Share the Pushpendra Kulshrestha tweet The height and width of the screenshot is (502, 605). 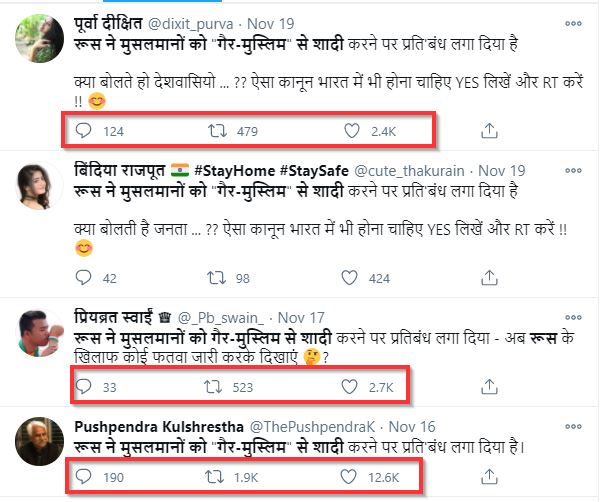pos(489,477)
